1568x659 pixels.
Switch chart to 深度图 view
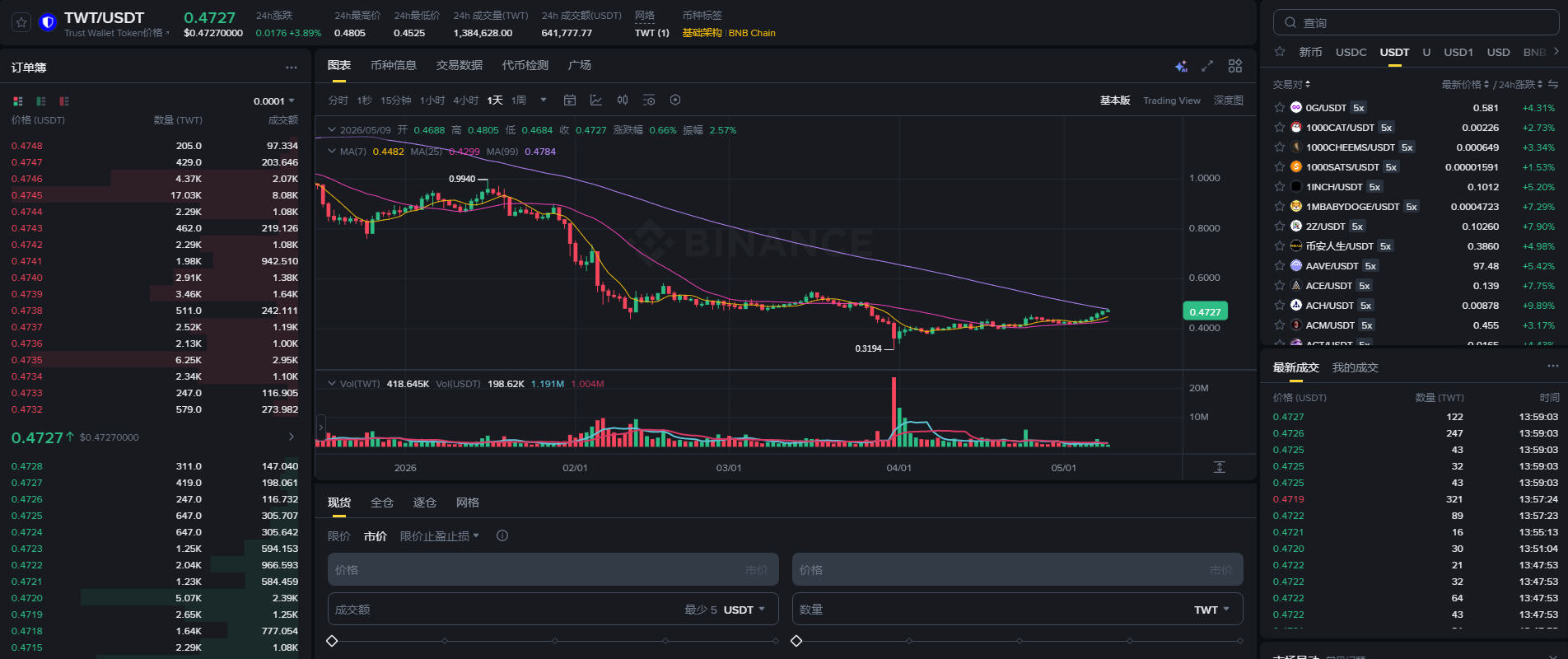(1229, 100)
